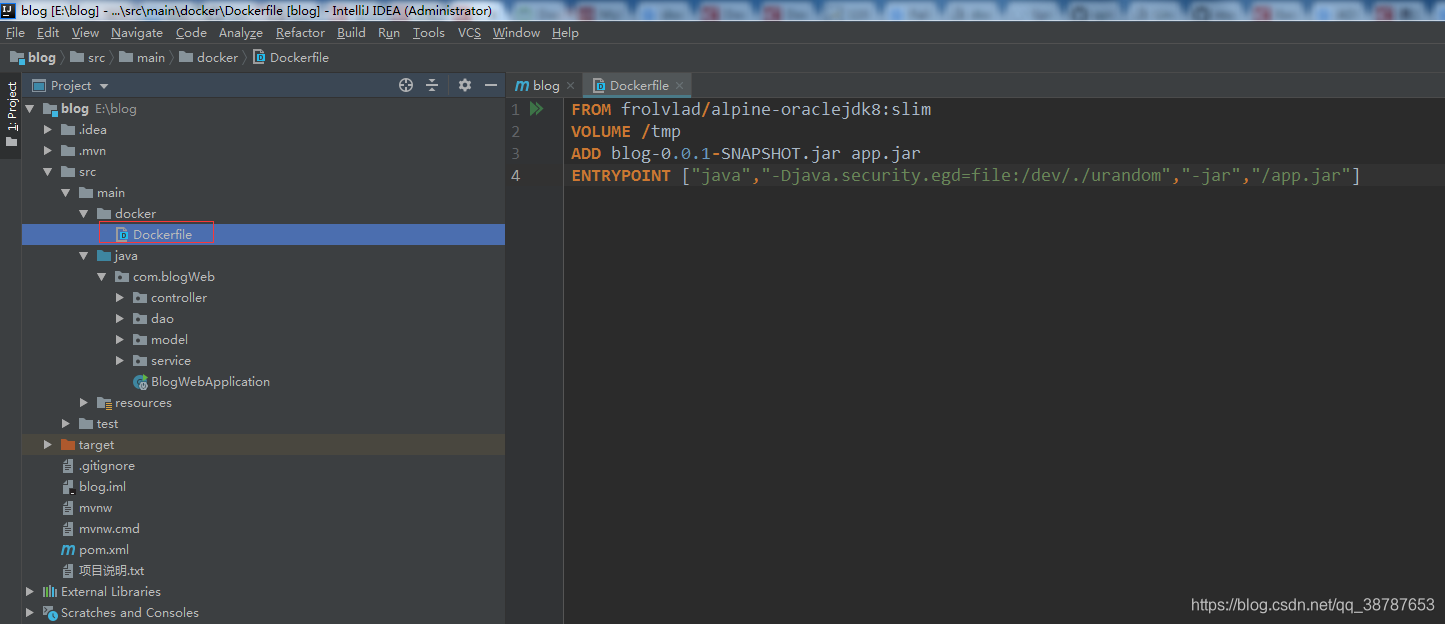
Task: Switch to the blog editor tab
Action: point(538,86)
